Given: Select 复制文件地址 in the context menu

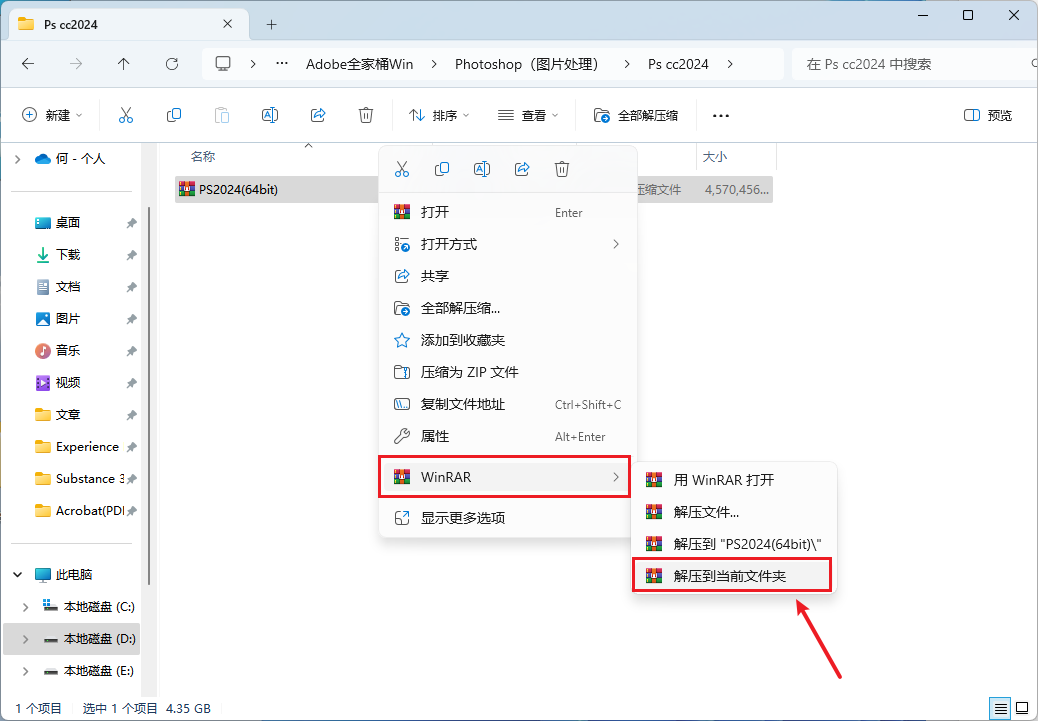Looking at the screenshot, I should click(508, 404).
